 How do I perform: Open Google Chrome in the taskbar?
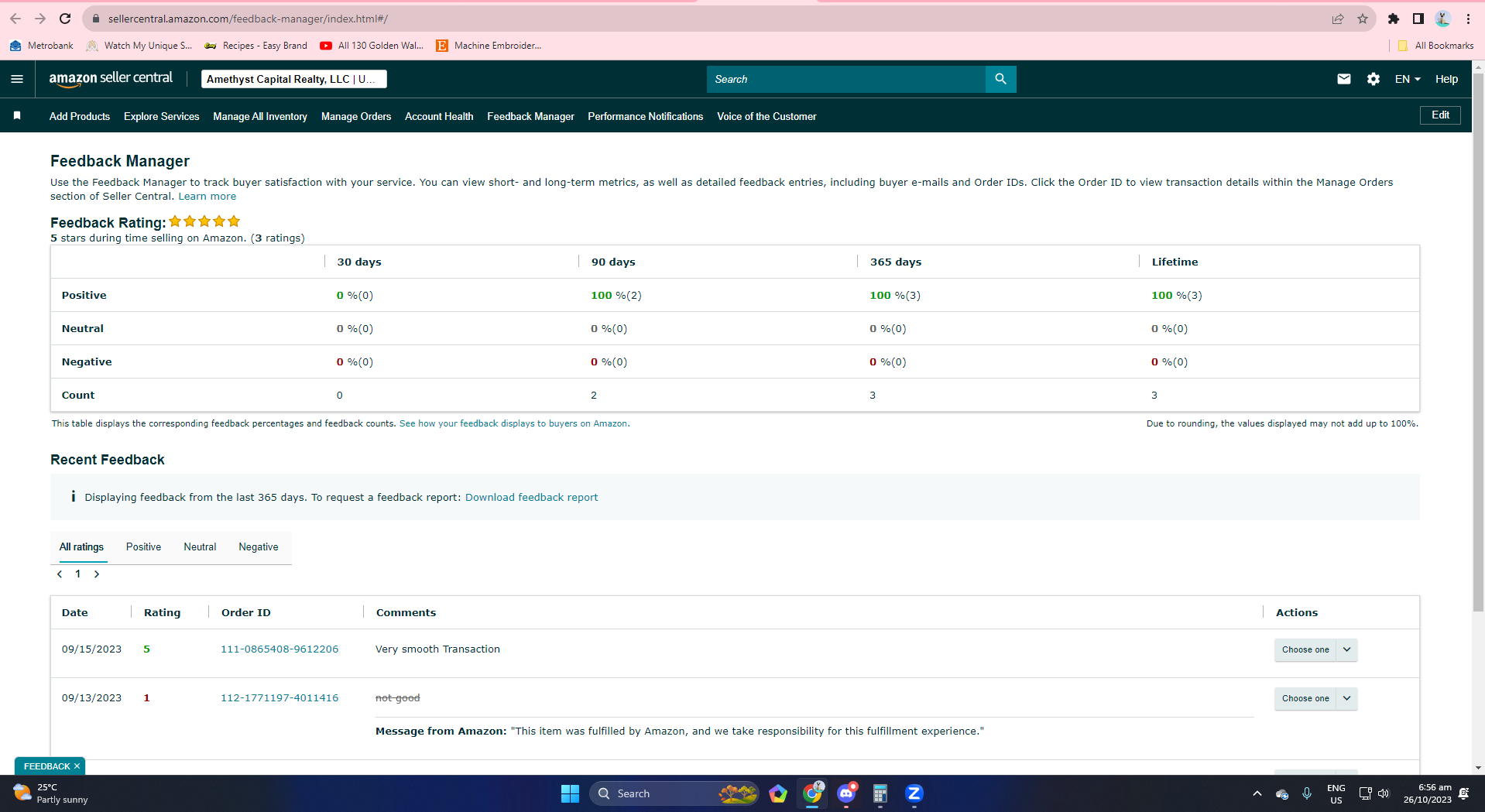[812, 793]
